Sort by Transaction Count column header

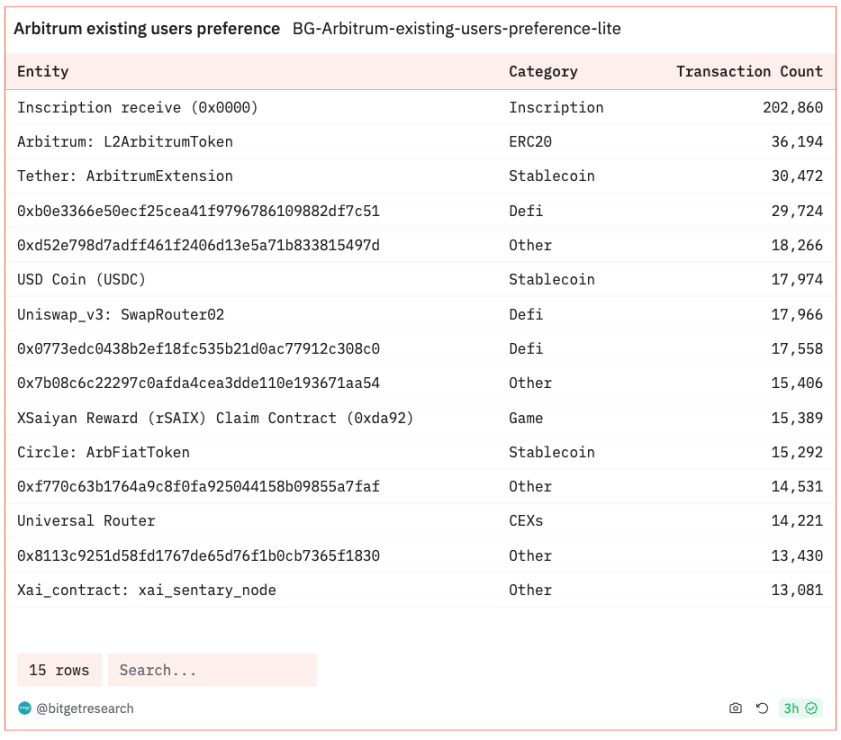click(x=749, y=71)
